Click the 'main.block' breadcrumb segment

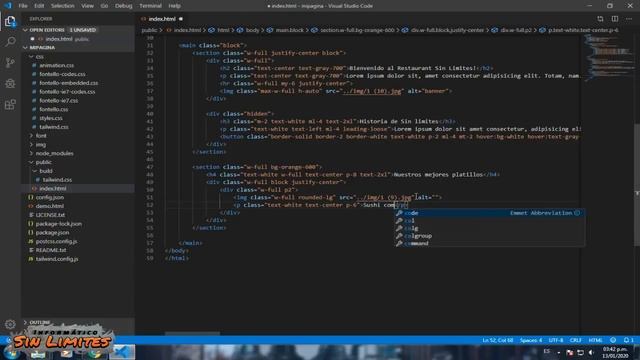point(289,30)
